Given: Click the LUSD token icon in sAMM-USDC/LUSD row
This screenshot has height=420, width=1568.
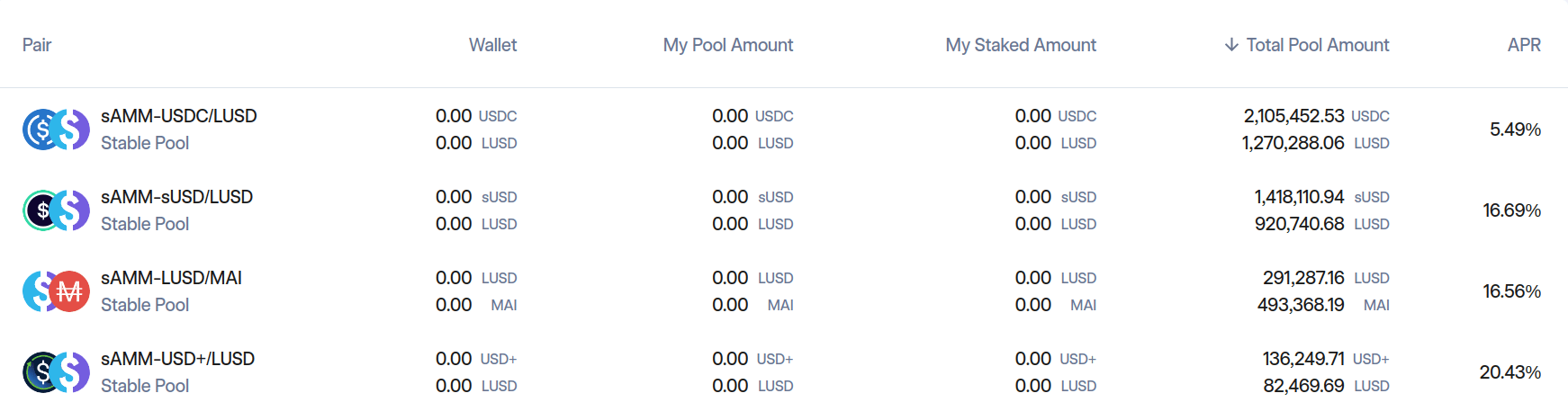Looking at the screenshot, I should (71, 130).
